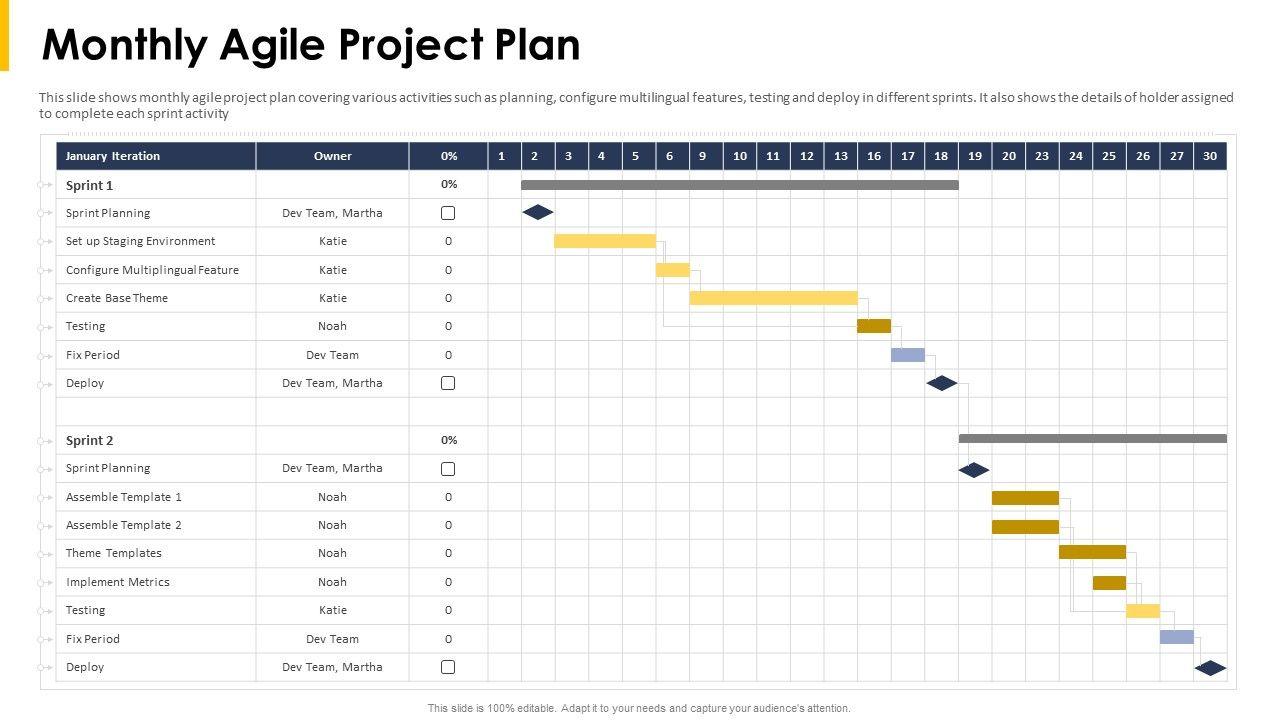The width and height of the screenshot is (1280, 720).
Task: Select the Sprint 2 Deploy milestone diamond
Action: click(1210, 668)
